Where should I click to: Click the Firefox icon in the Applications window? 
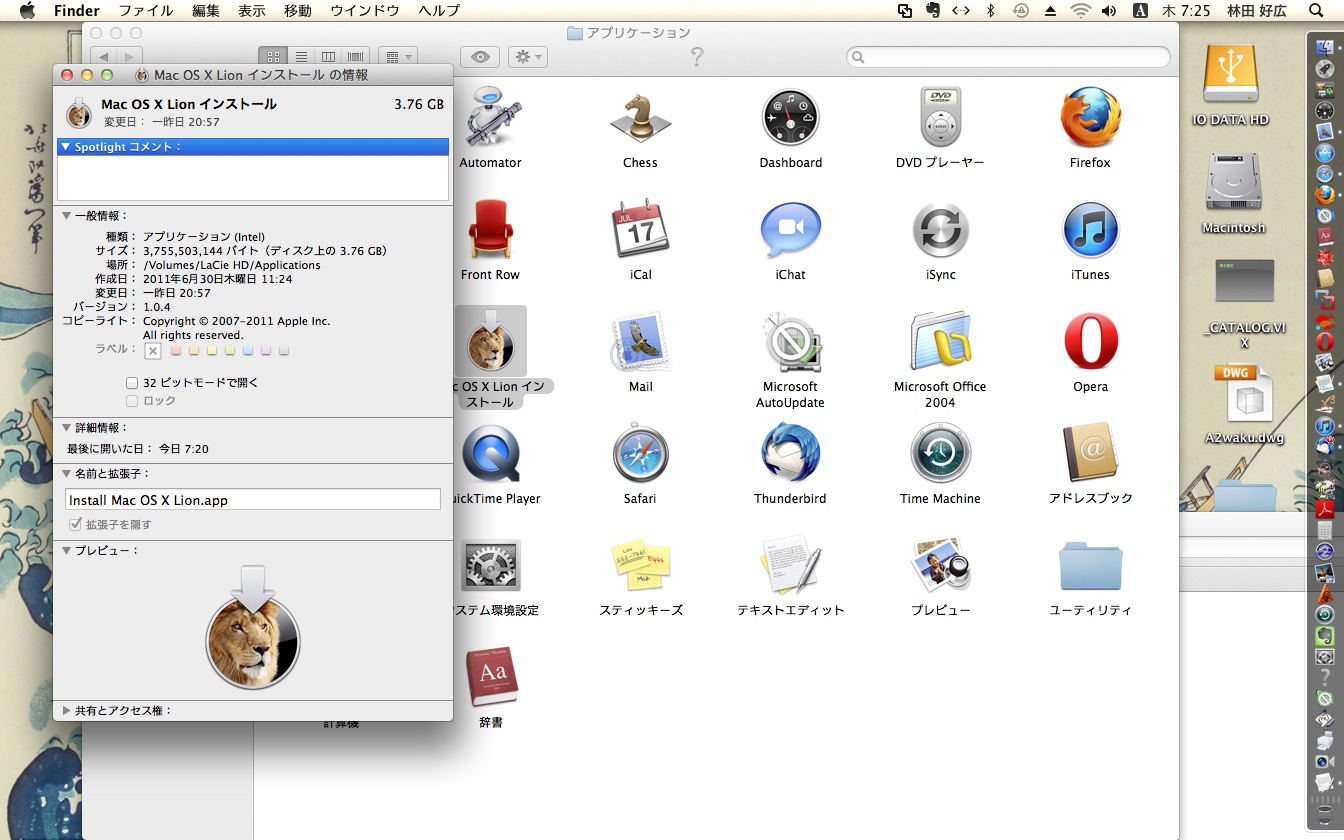tap(1090, 118)
